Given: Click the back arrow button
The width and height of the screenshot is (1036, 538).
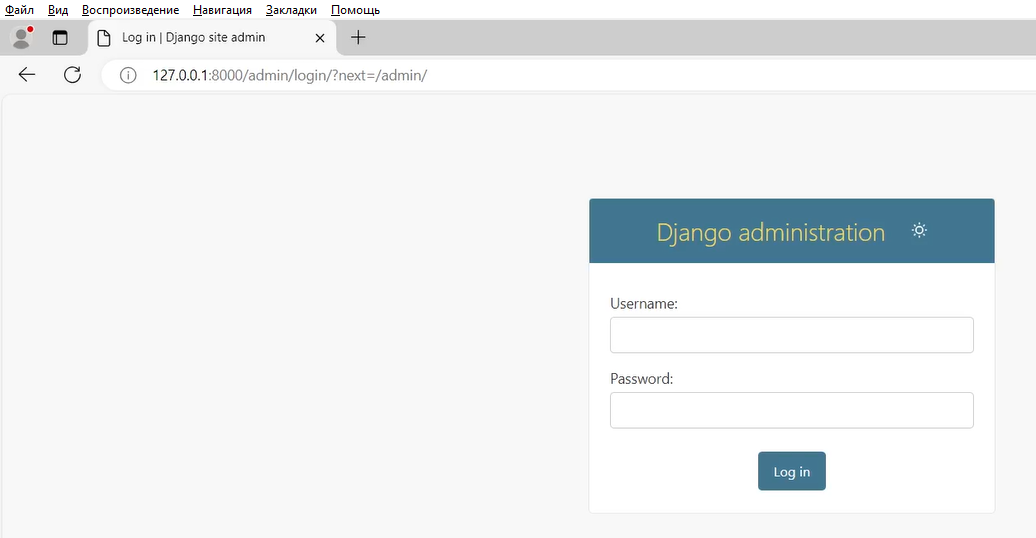Looking at the screenshot, I should [27, 75].
